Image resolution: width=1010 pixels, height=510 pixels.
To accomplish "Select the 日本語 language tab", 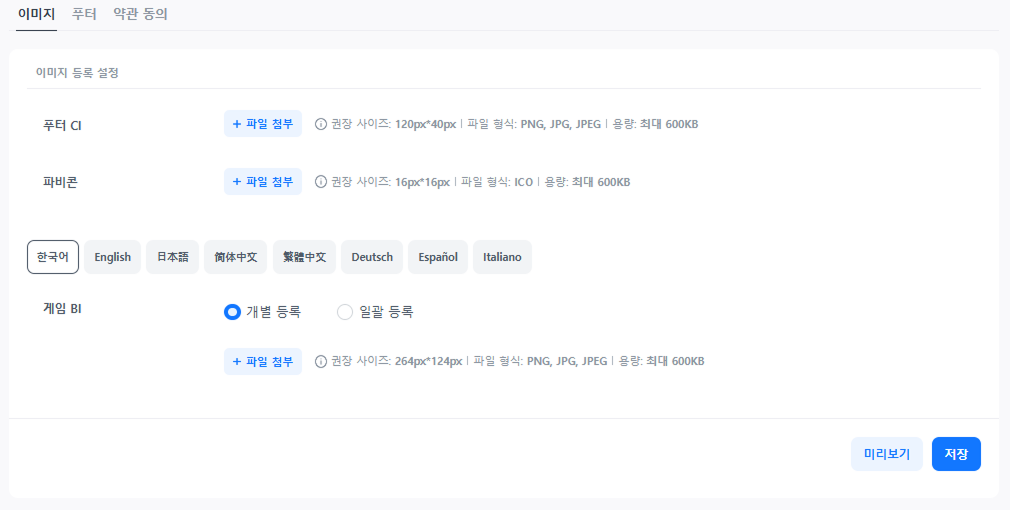I will point(172,257).
